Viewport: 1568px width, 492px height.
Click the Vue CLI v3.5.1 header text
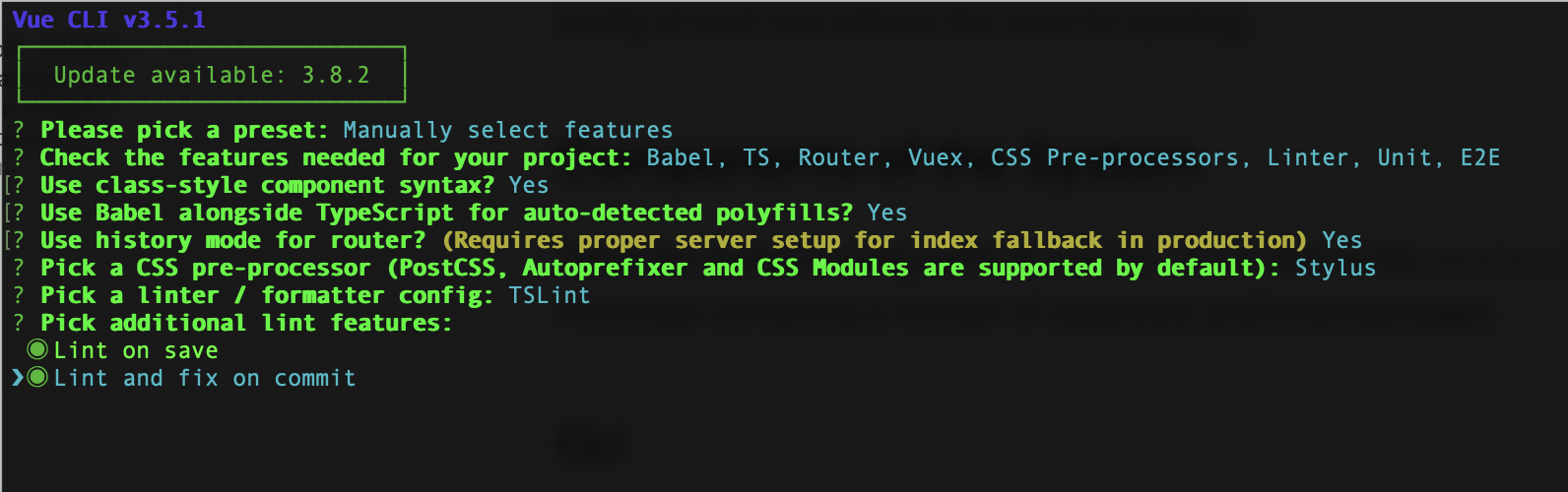(x=108, y=20)
